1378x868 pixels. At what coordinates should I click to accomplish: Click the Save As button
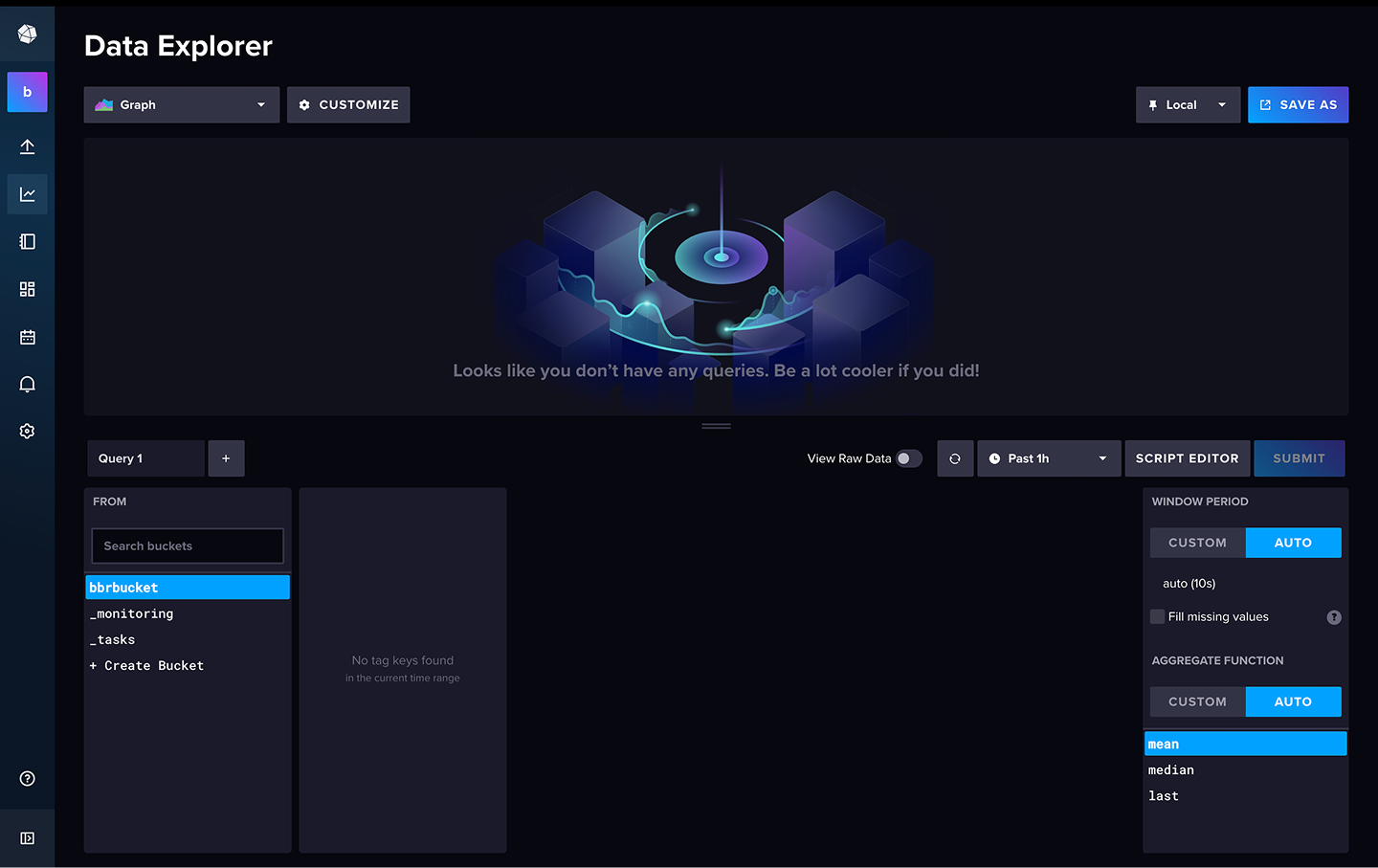[x=1298, y=105]
